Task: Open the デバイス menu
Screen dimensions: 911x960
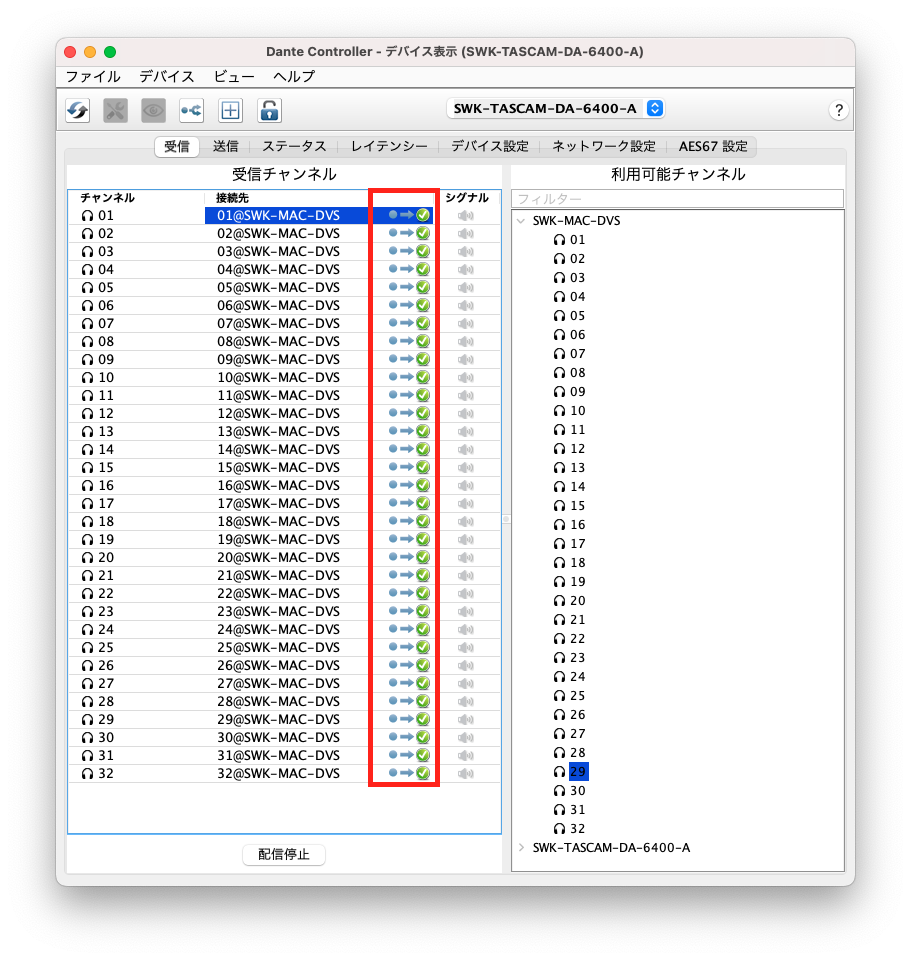Action: pos(167,76)
